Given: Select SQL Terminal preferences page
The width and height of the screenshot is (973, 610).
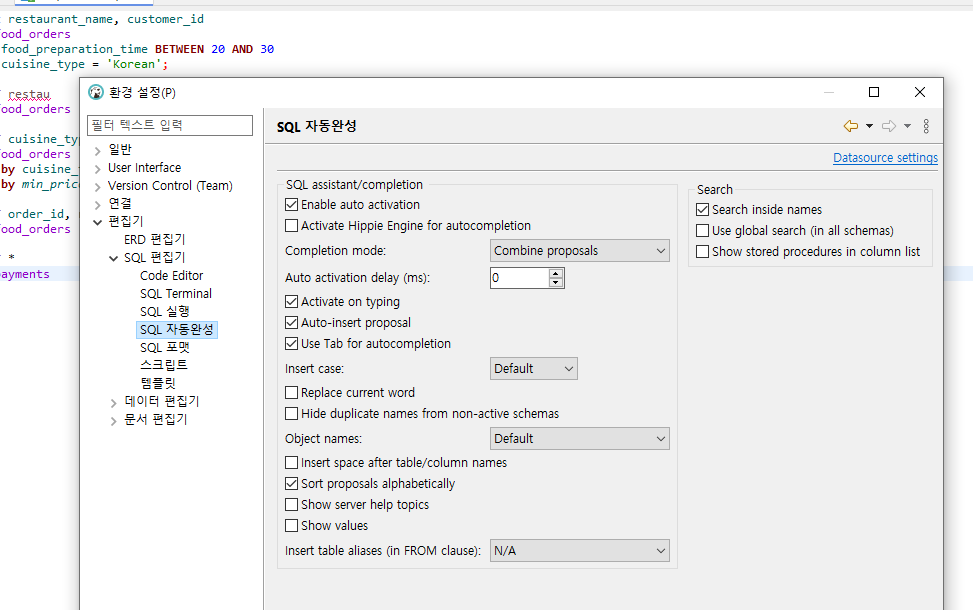Looking at the screenshot, I should [176, 294].
